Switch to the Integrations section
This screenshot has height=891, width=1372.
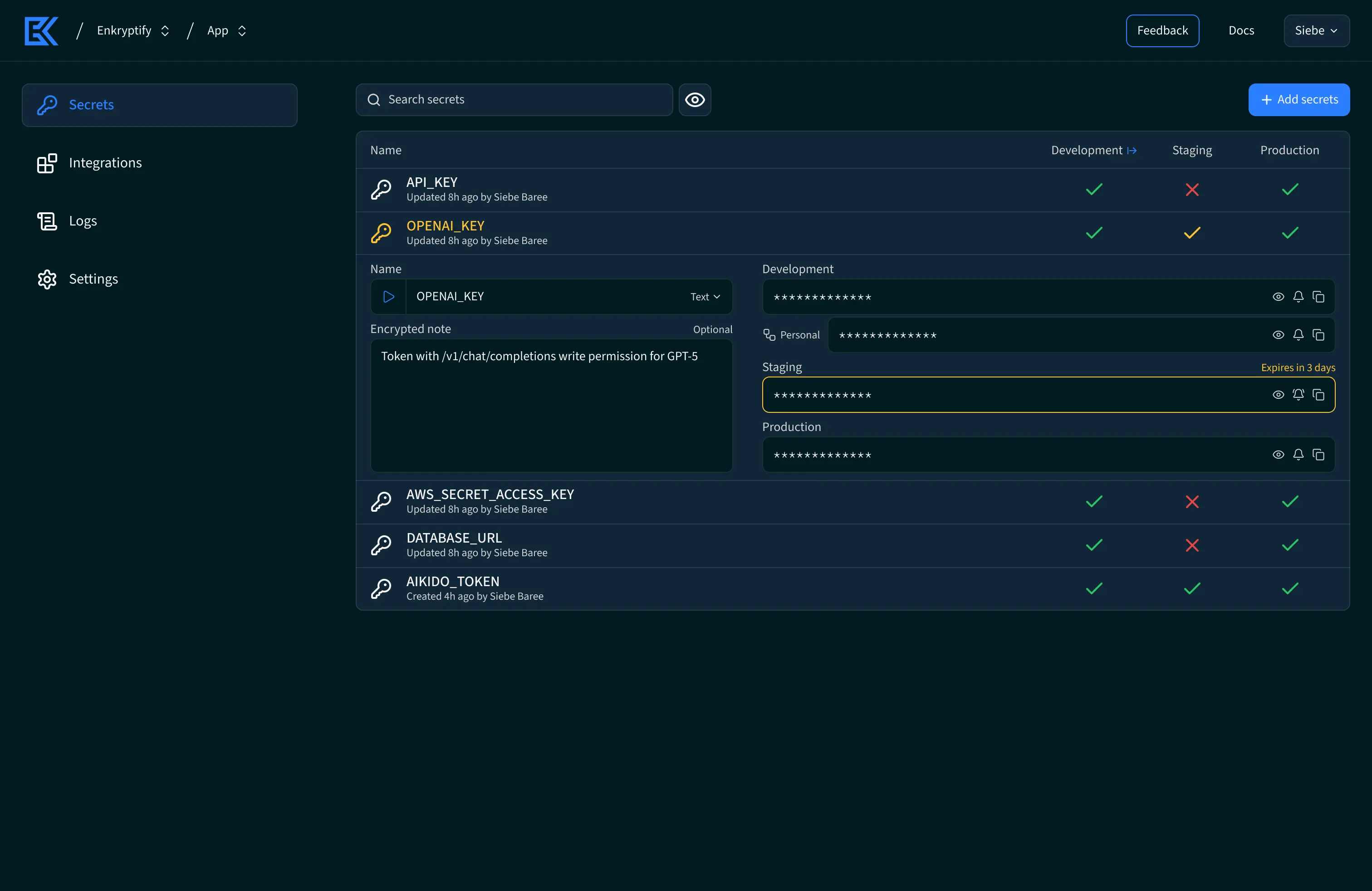pos(106,162)
